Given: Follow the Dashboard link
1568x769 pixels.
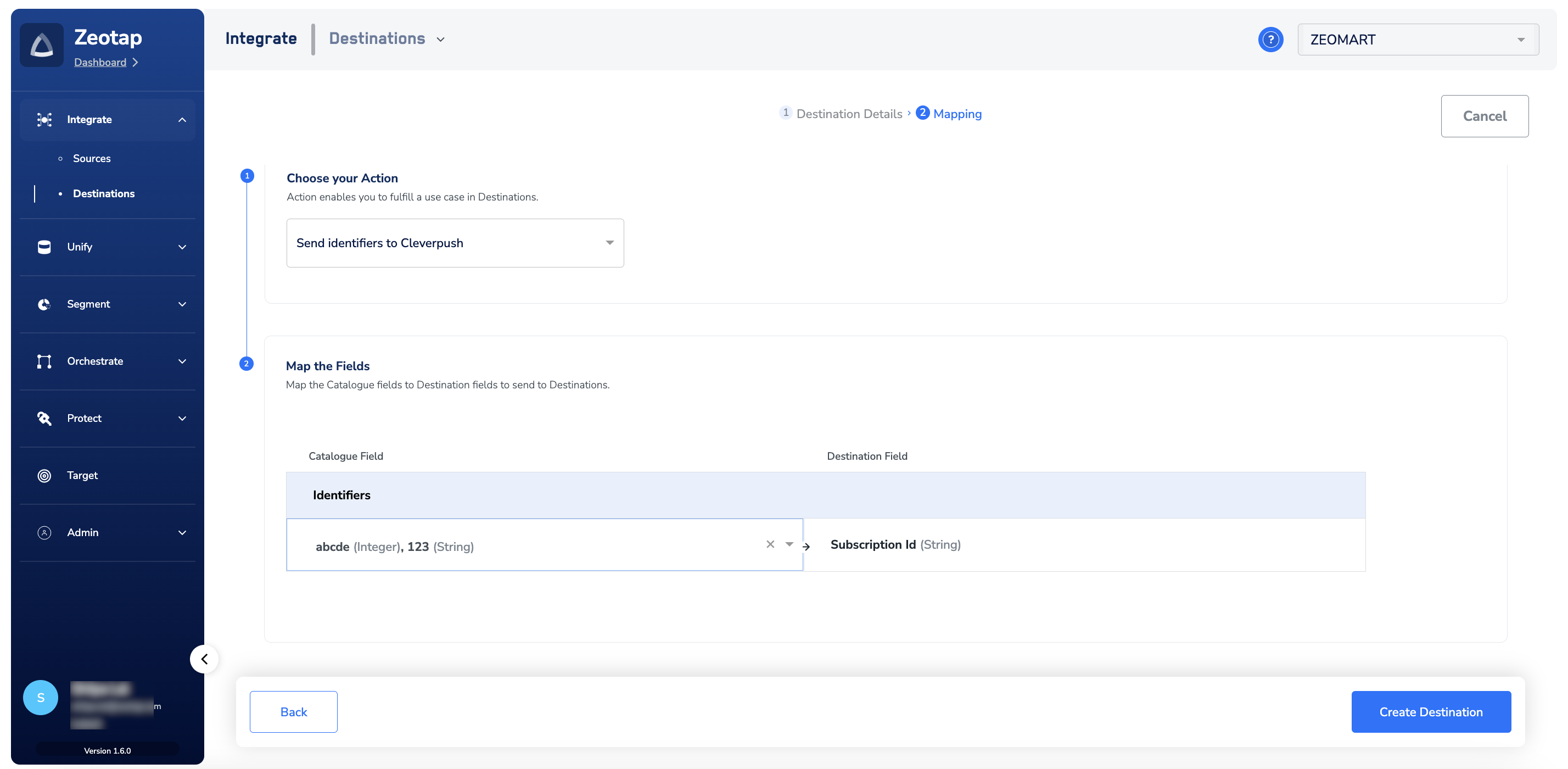Looking at the screenshot, I should [x=100, y=62].
